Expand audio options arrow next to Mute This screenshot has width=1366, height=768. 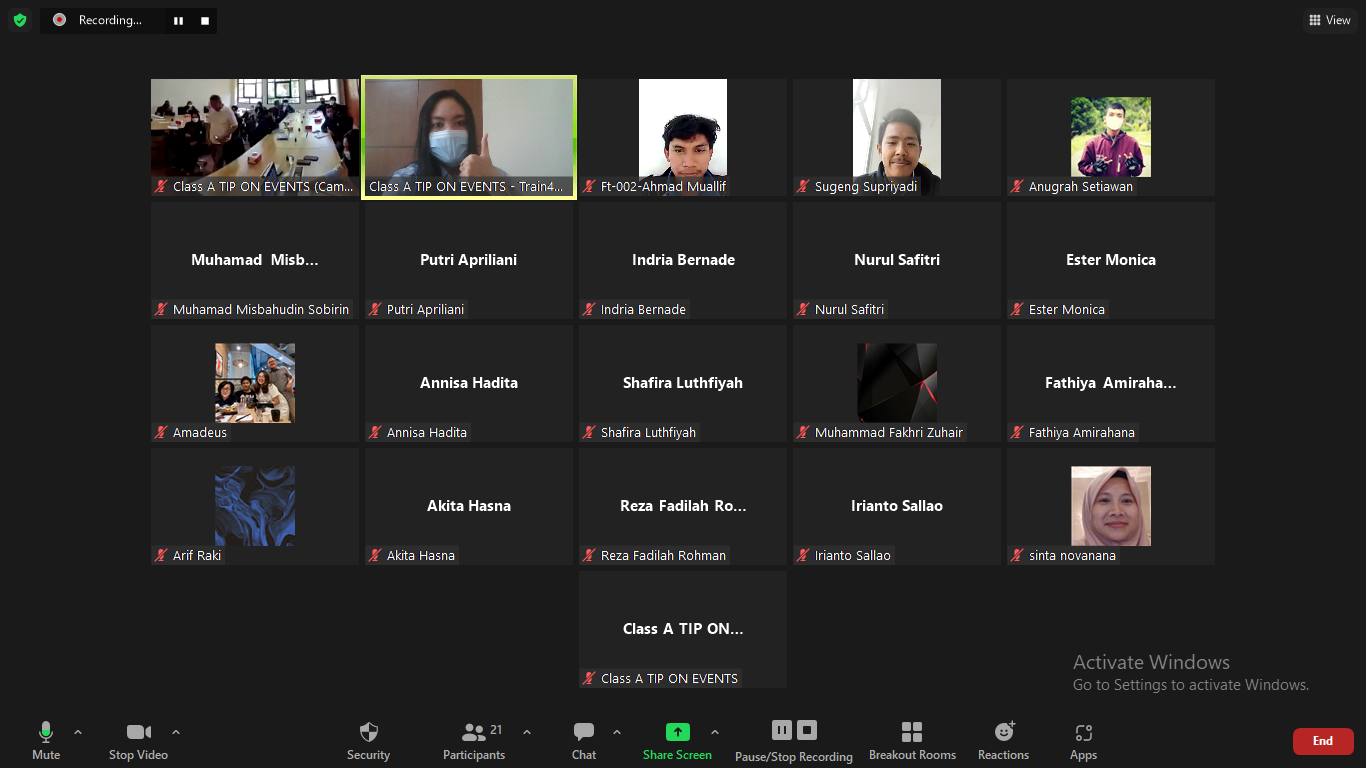coord(78,732)
